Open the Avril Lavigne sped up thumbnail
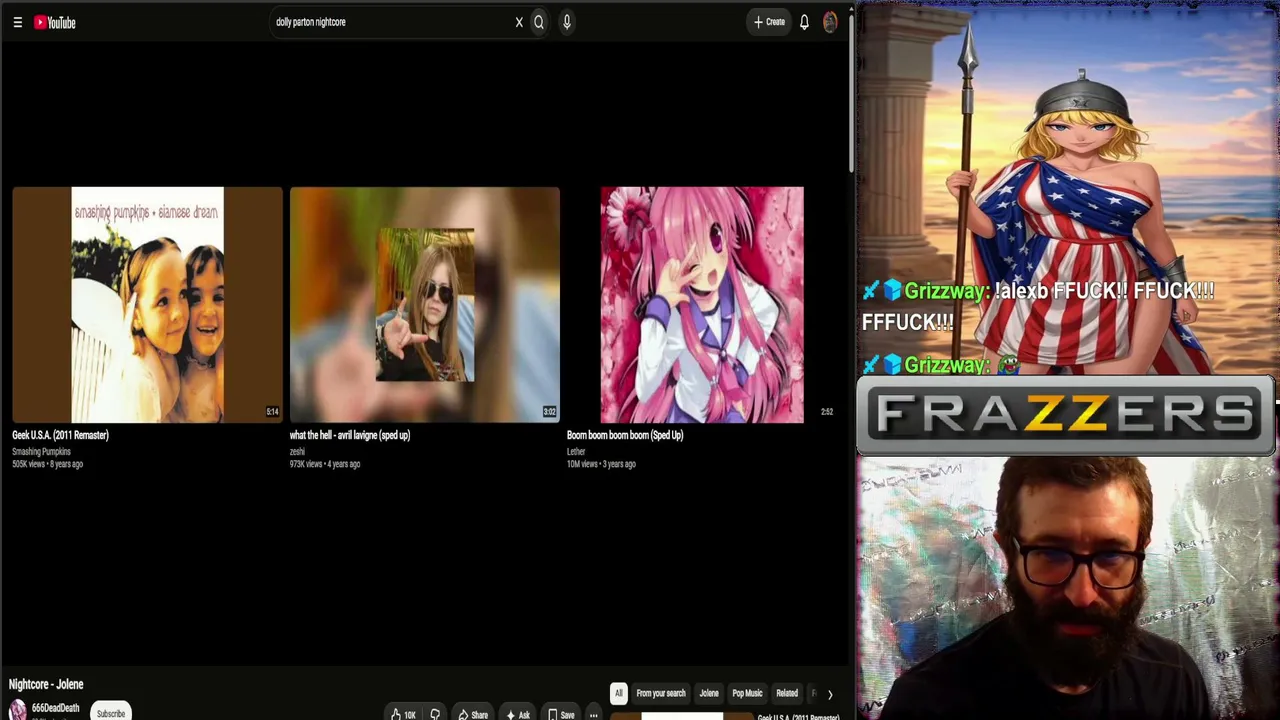 pyautogui.click(x=425, y=304)
